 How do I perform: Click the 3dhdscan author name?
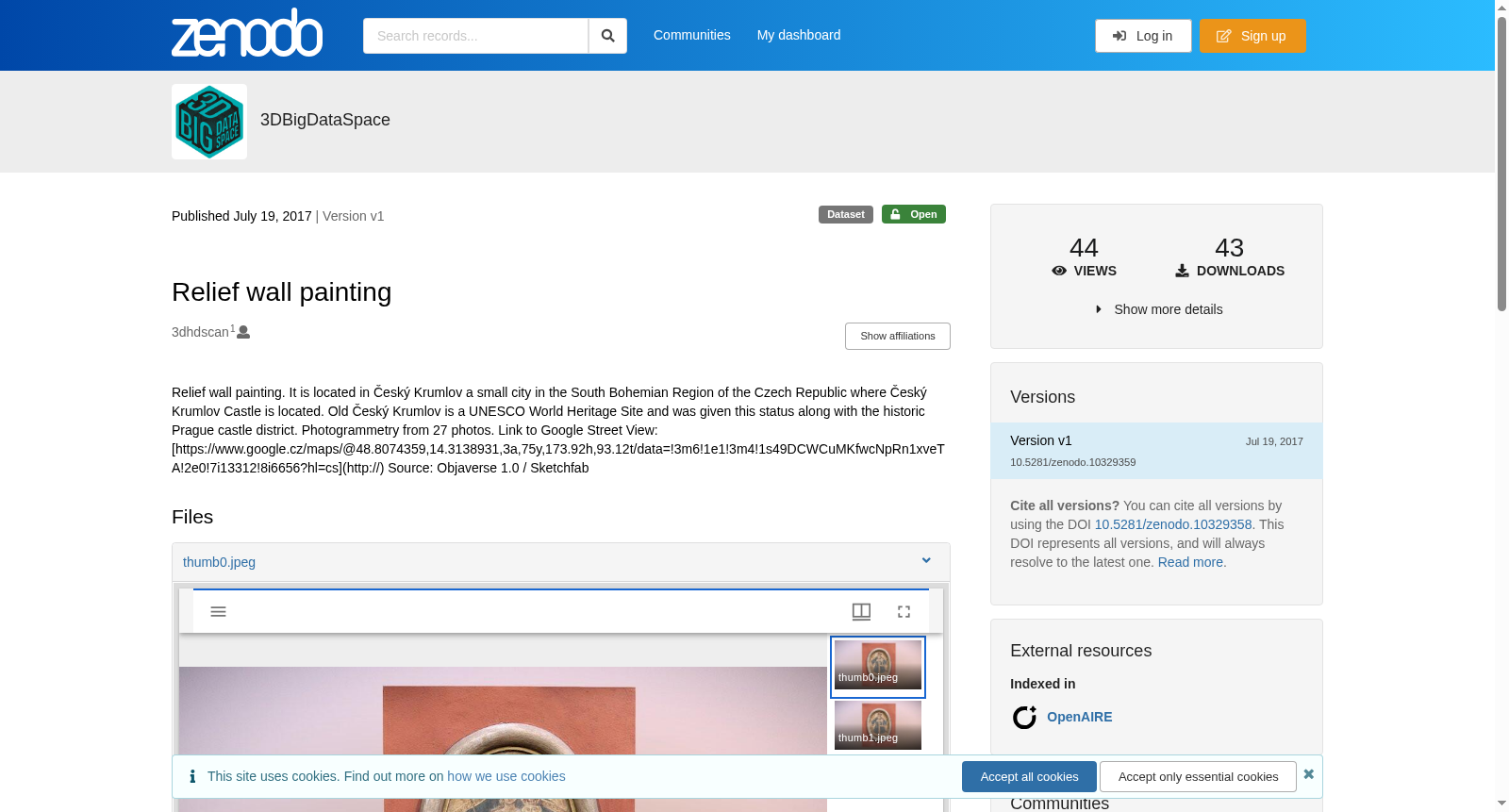tap(200, 332)
